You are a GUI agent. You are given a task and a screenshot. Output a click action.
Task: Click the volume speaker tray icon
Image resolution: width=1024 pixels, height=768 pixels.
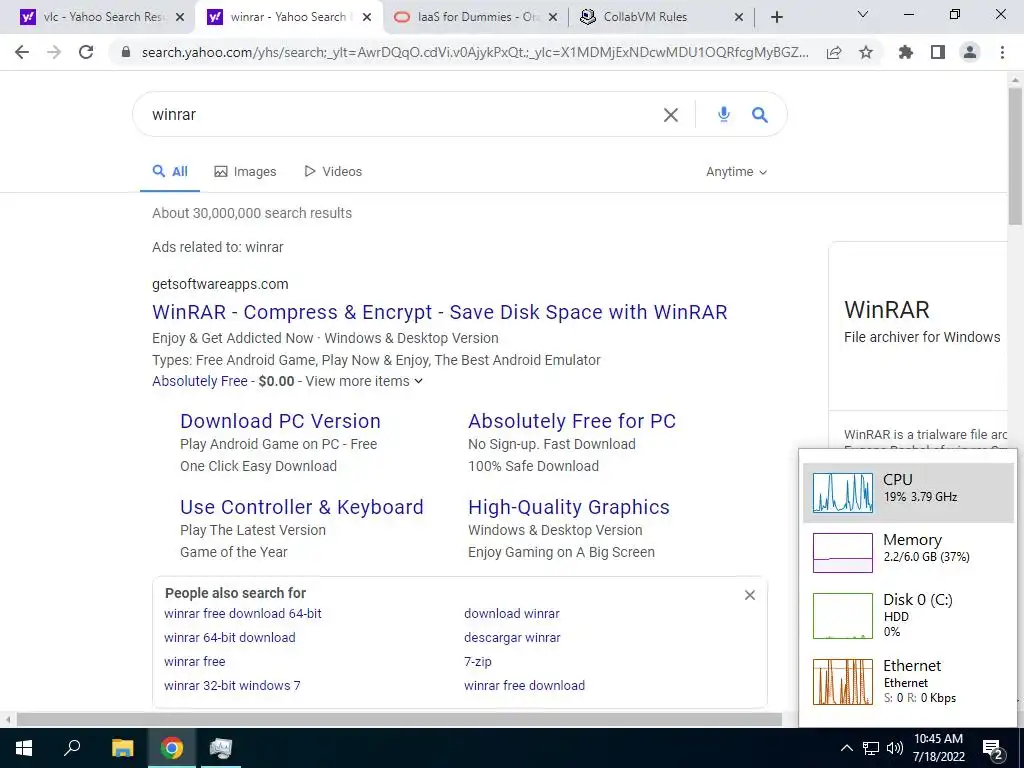click(895, 748)
